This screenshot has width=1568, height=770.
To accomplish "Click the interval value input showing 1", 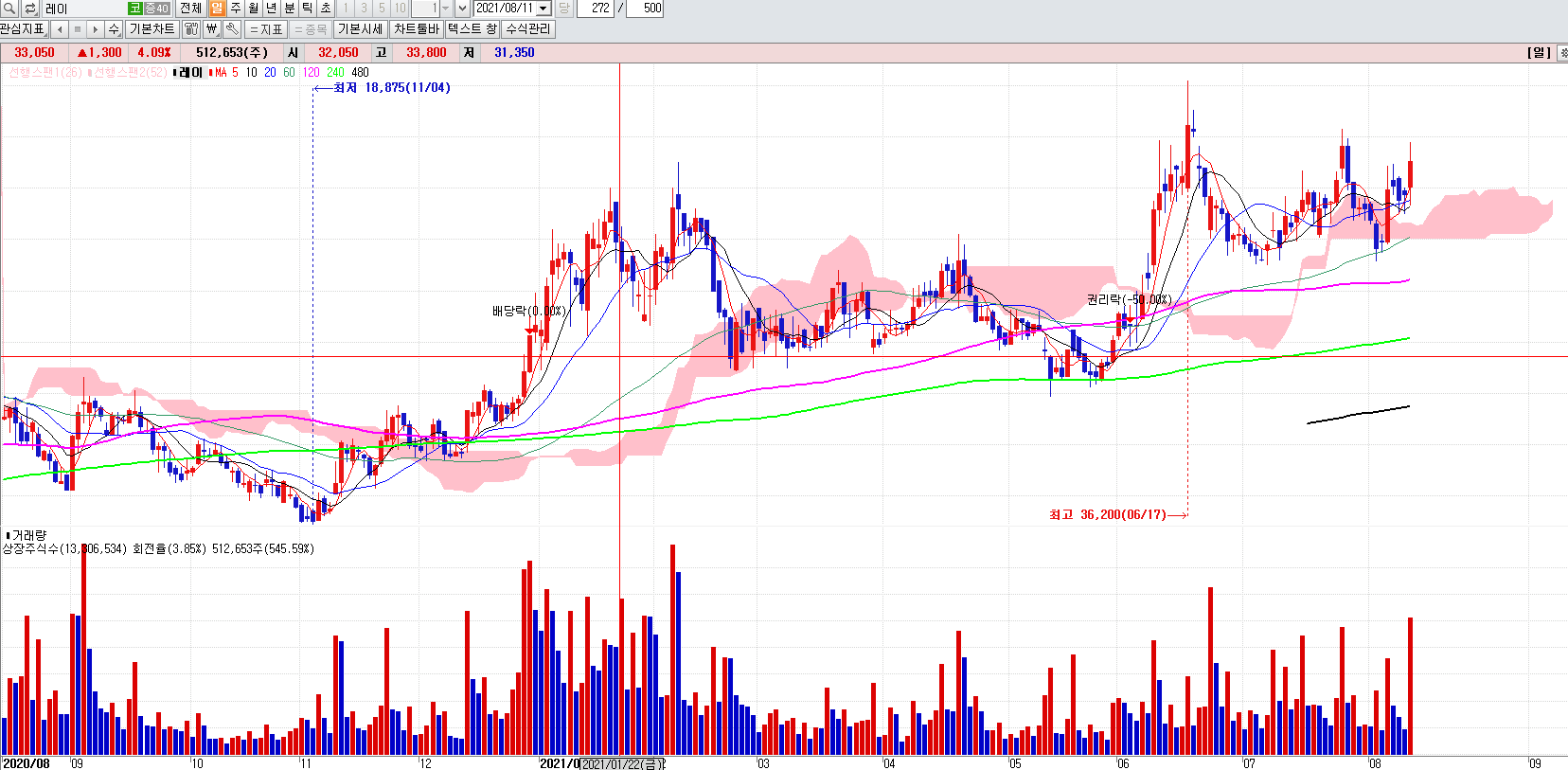I will point(425,9).
